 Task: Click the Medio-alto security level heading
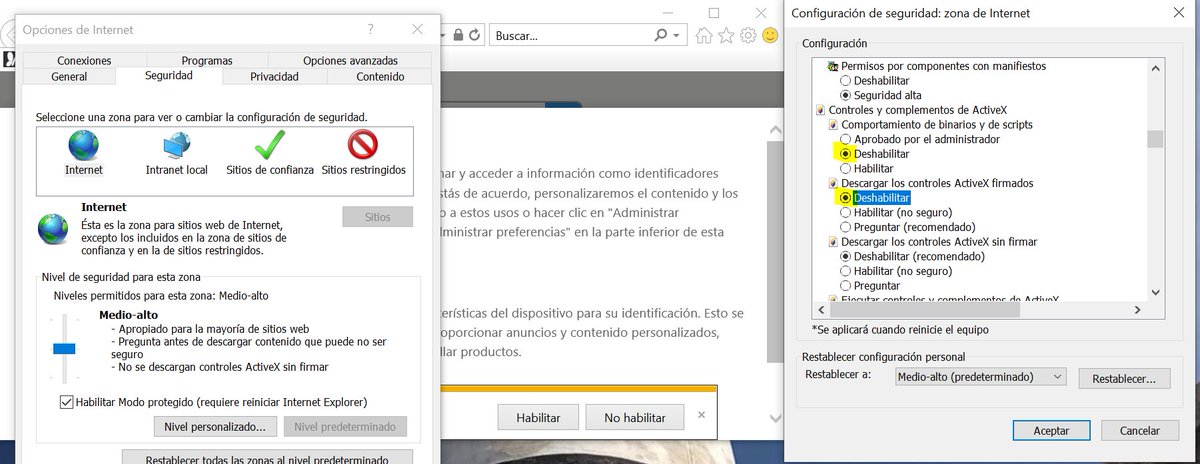tap(127, 314)
